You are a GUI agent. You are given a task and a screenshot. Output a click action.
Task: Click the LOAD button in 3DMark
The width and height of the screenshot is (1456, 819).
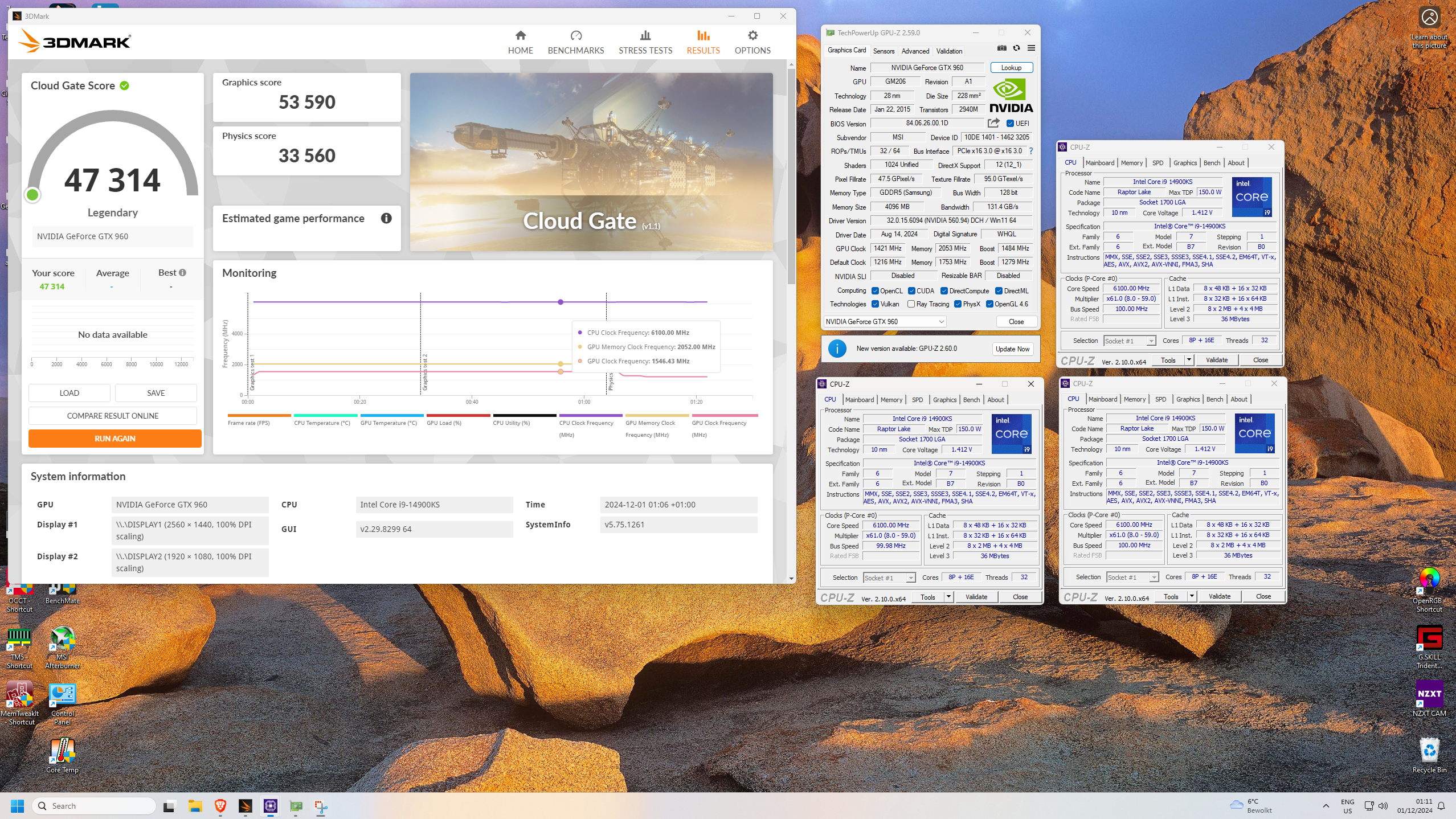pyautogui.click(x=69, y=393)
